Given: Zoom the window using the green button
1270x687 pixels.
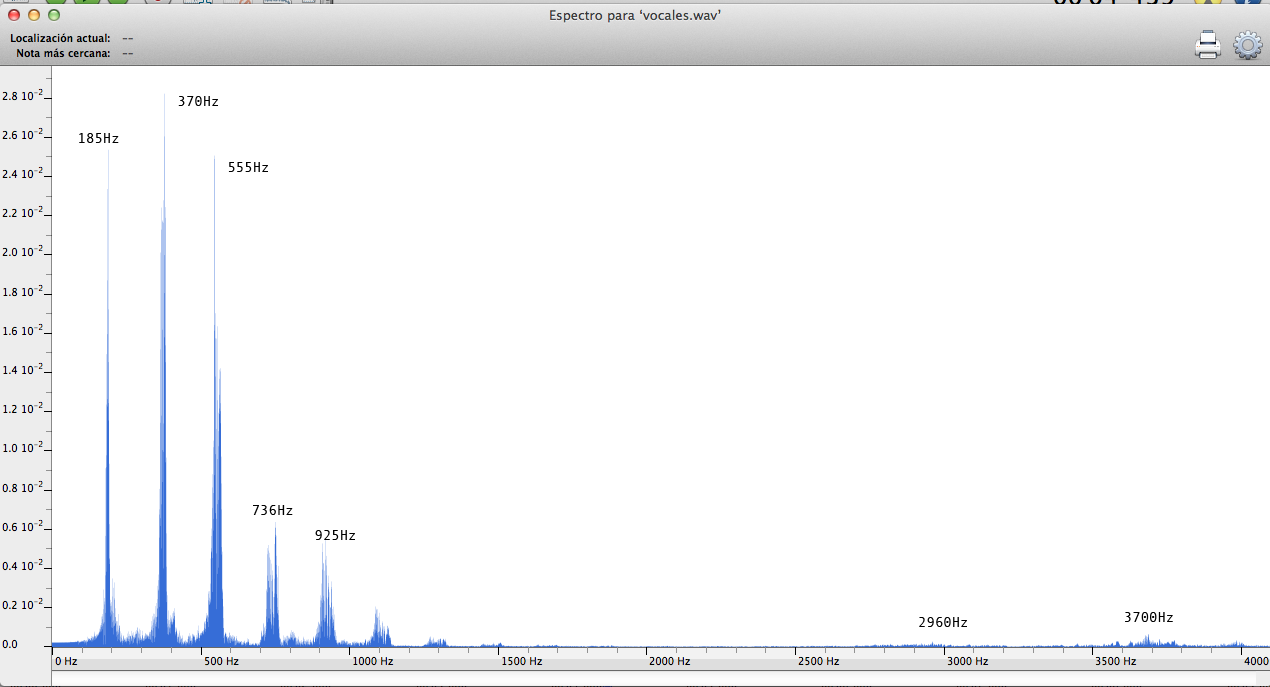Looking at the screenshot, I should coord(54,15).
